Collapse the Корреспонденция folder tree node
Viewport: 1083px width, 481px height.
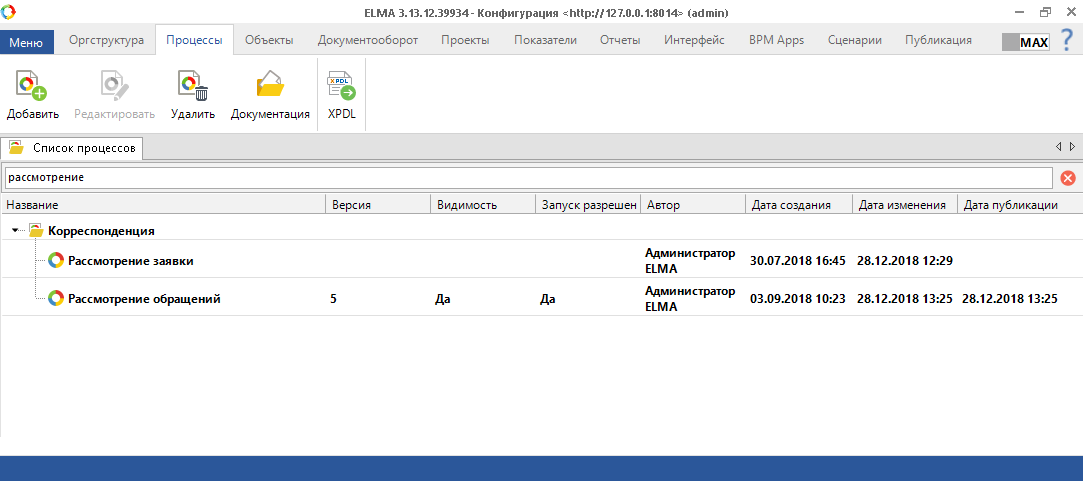(x=15, y=231)
